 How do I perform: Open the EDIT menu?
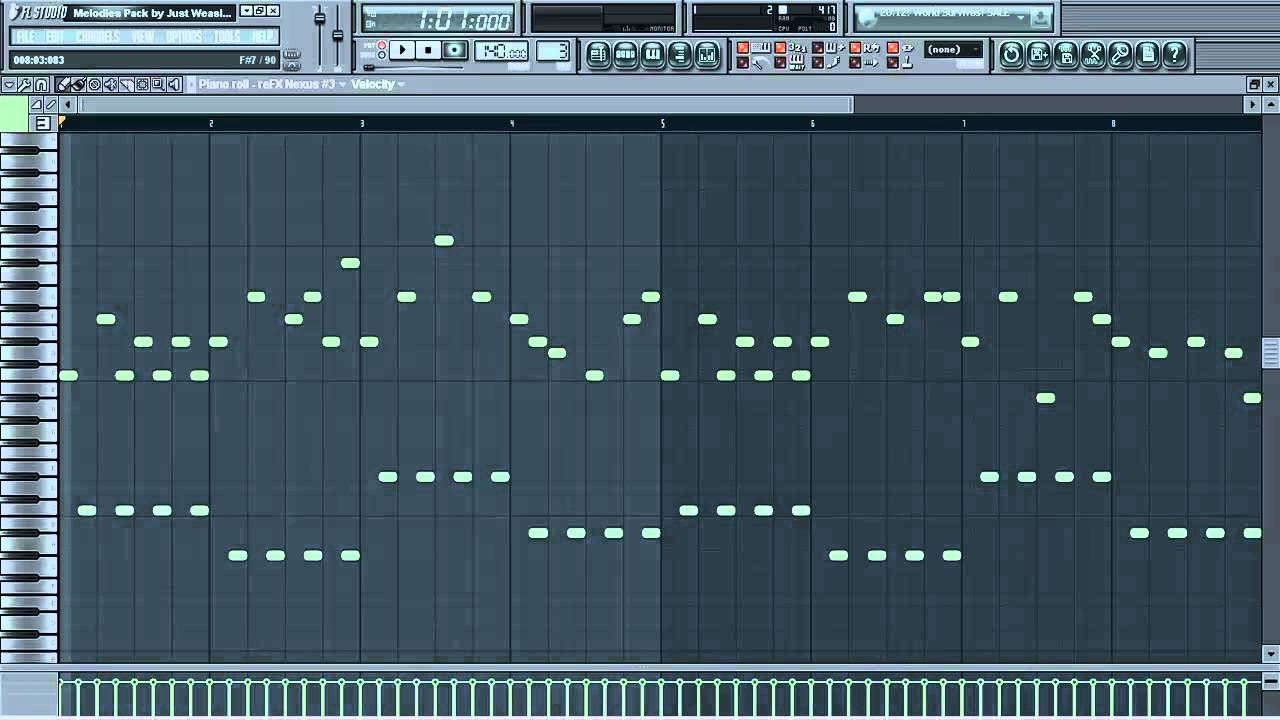[55, 37]
